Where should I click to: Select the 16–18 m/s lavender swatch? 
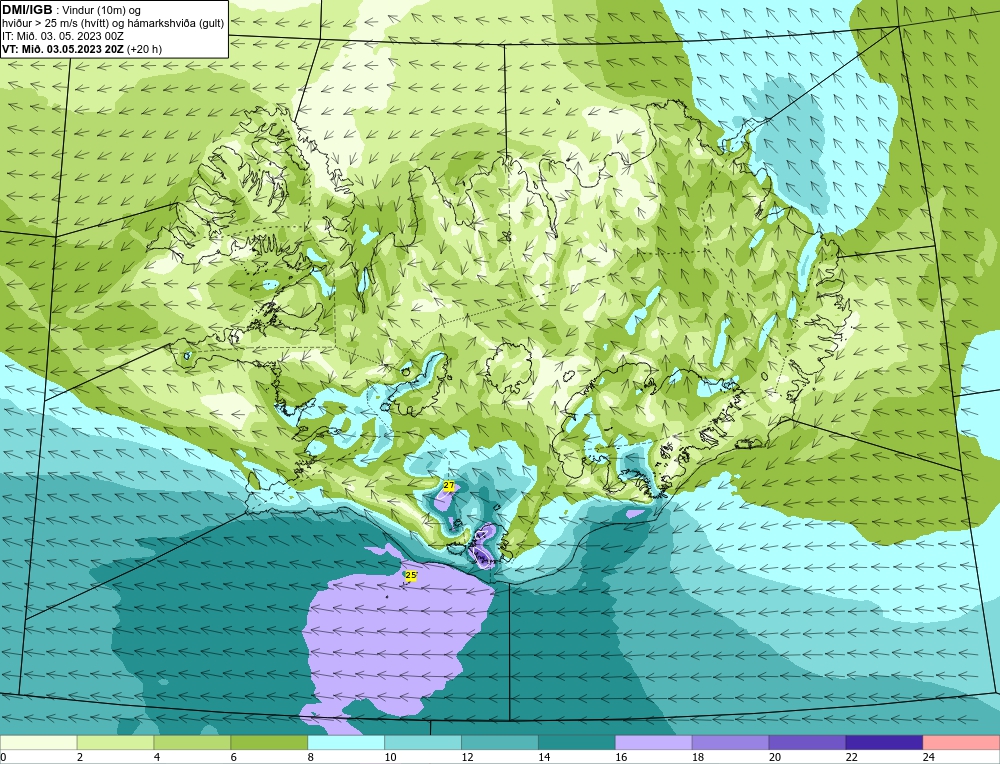pyautogui.click(x=654, y=743)
